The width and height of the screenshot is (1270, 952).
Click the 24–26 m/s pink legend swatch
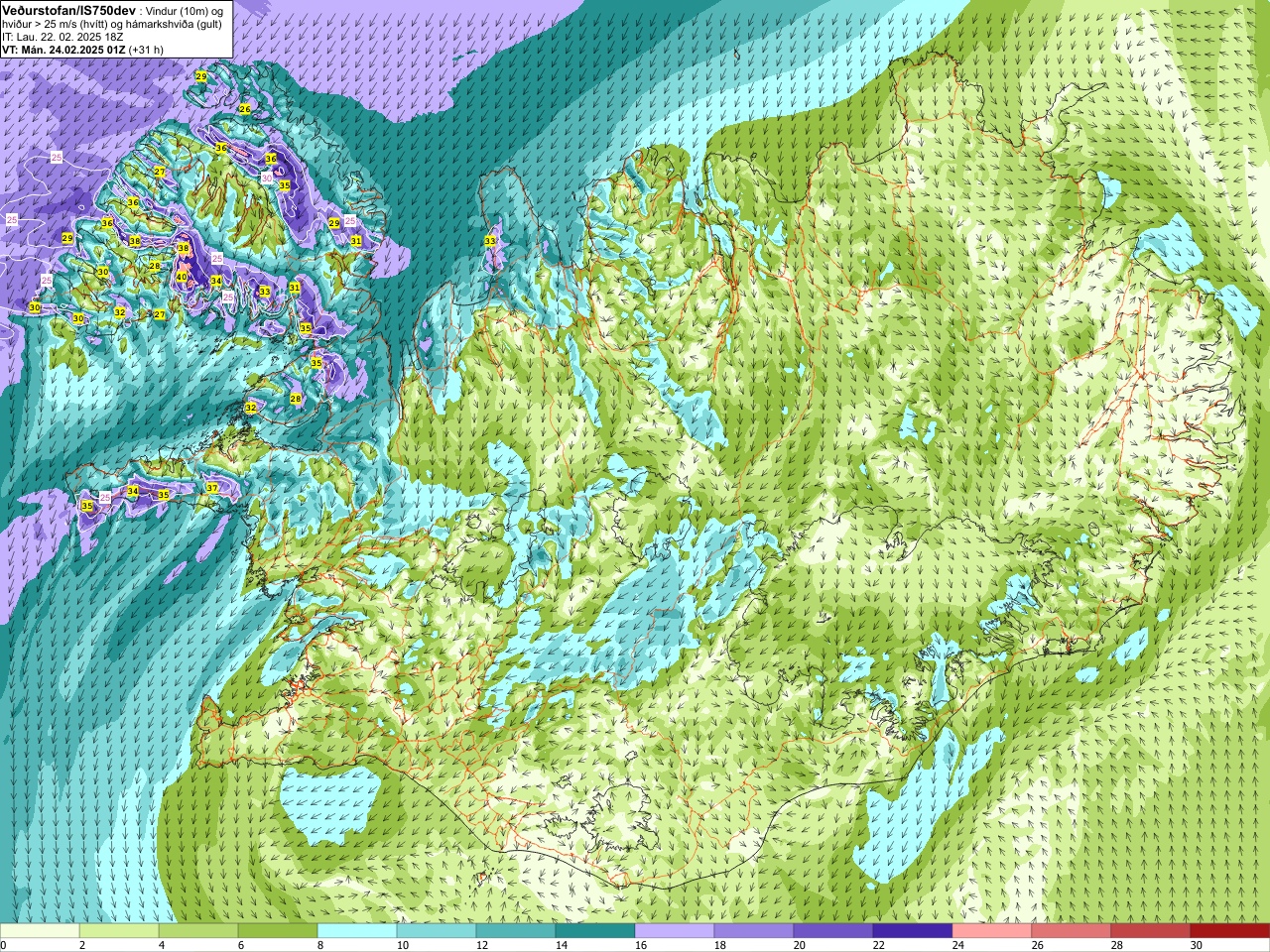[x=992, y=931]
